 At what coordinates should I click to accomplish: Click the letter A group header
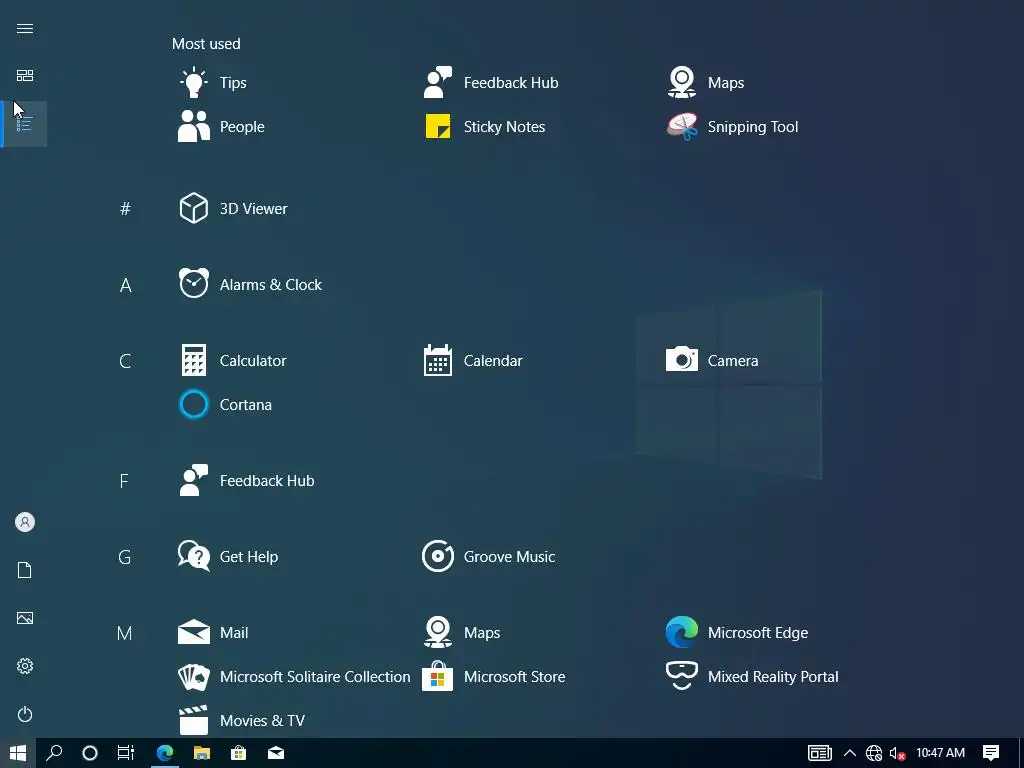pos(125,285)
